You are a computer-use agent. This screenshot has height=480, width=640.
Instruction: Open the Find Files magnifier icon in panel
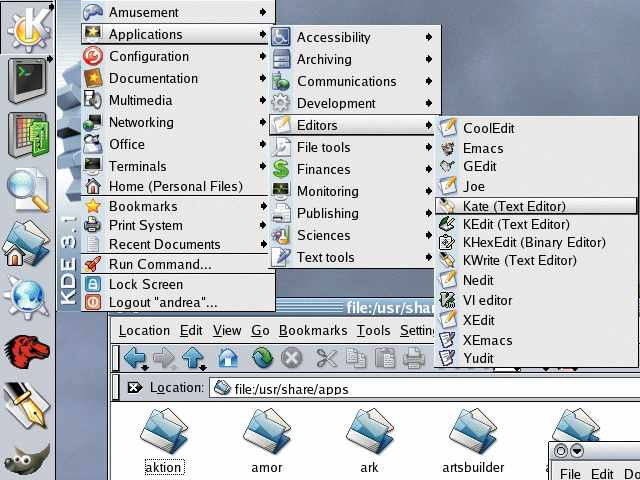tap(28, 189)
